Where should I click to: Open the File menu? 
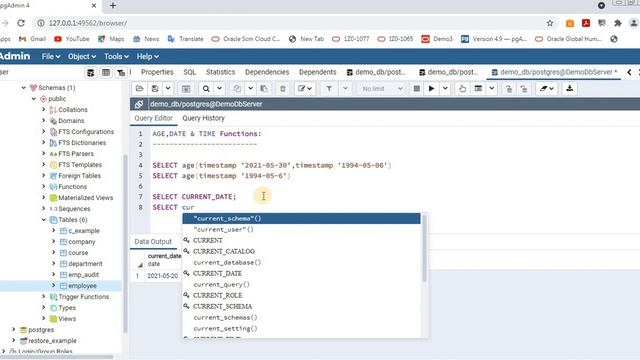click(x=51, y=57)
